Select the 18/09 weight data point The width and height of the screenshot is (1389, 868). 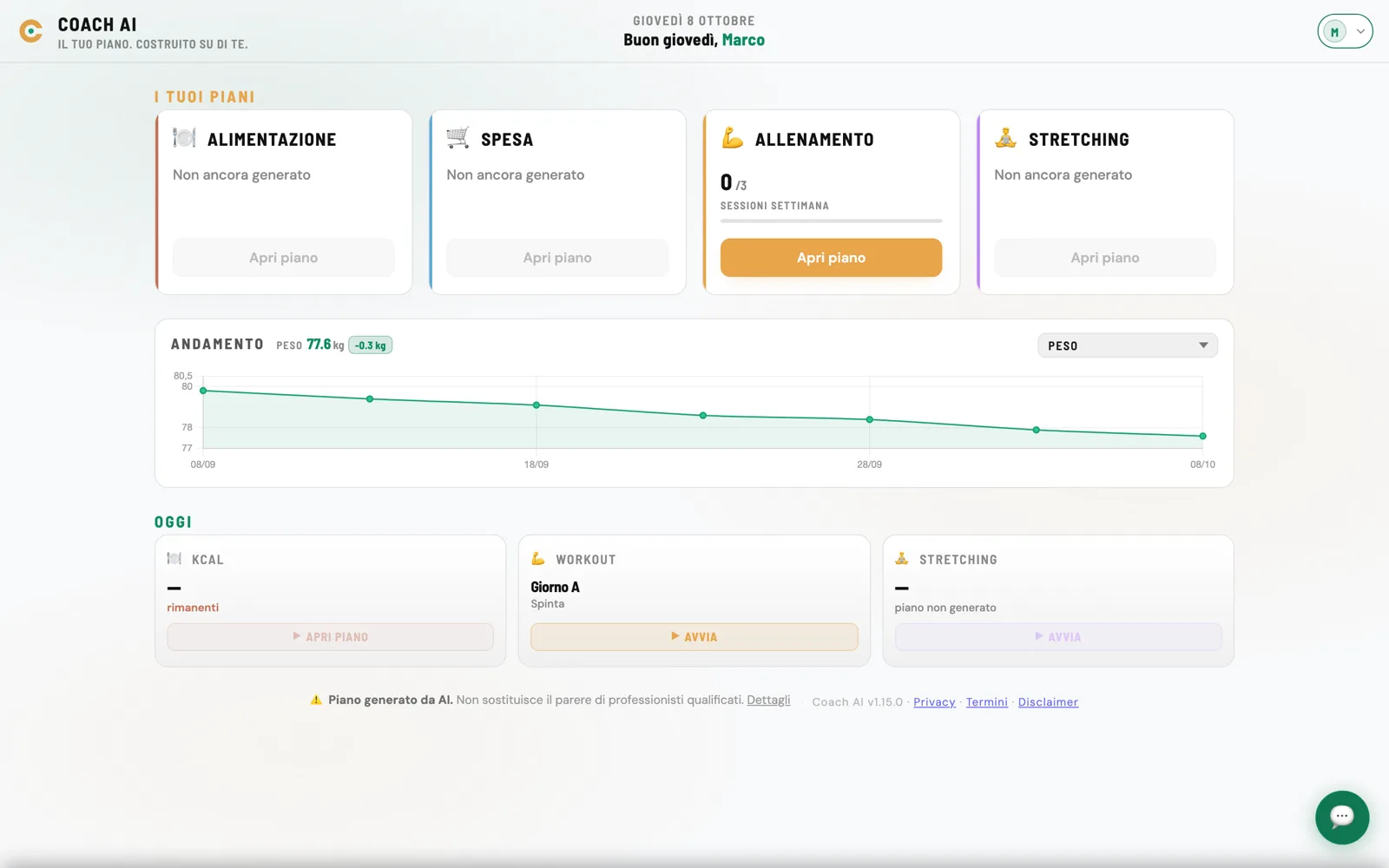pos(537,405)
